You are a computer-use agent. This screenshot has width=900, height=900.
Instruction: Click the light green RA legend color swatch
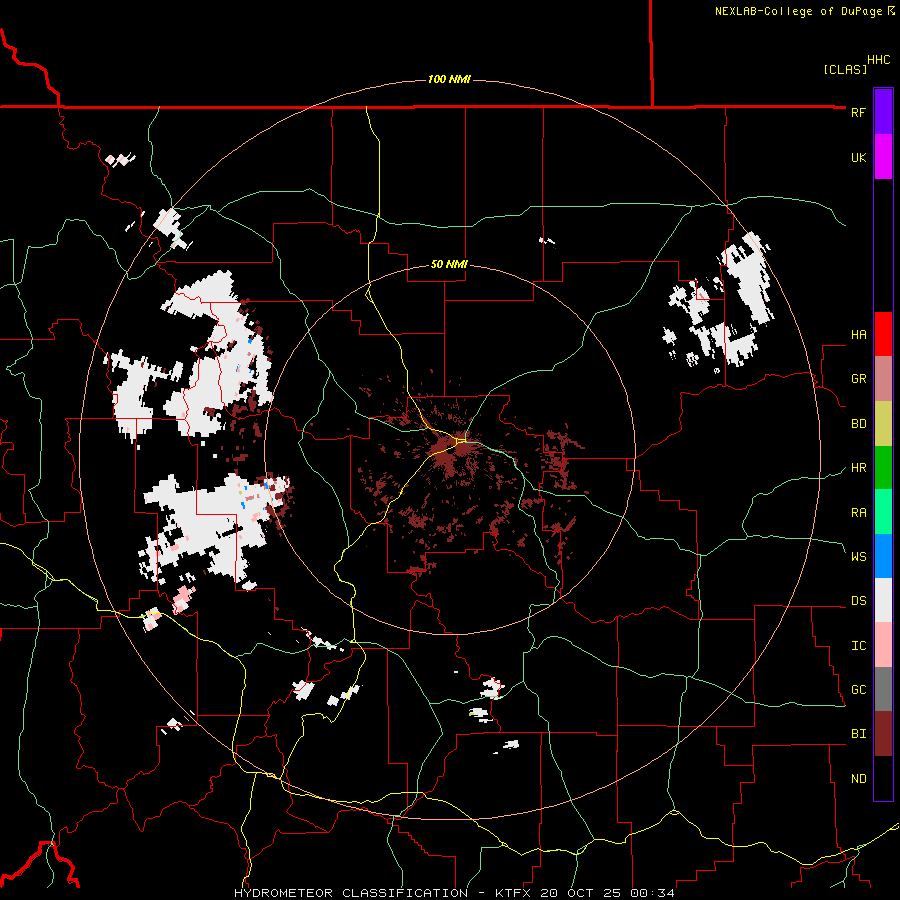tap(883, 512)
